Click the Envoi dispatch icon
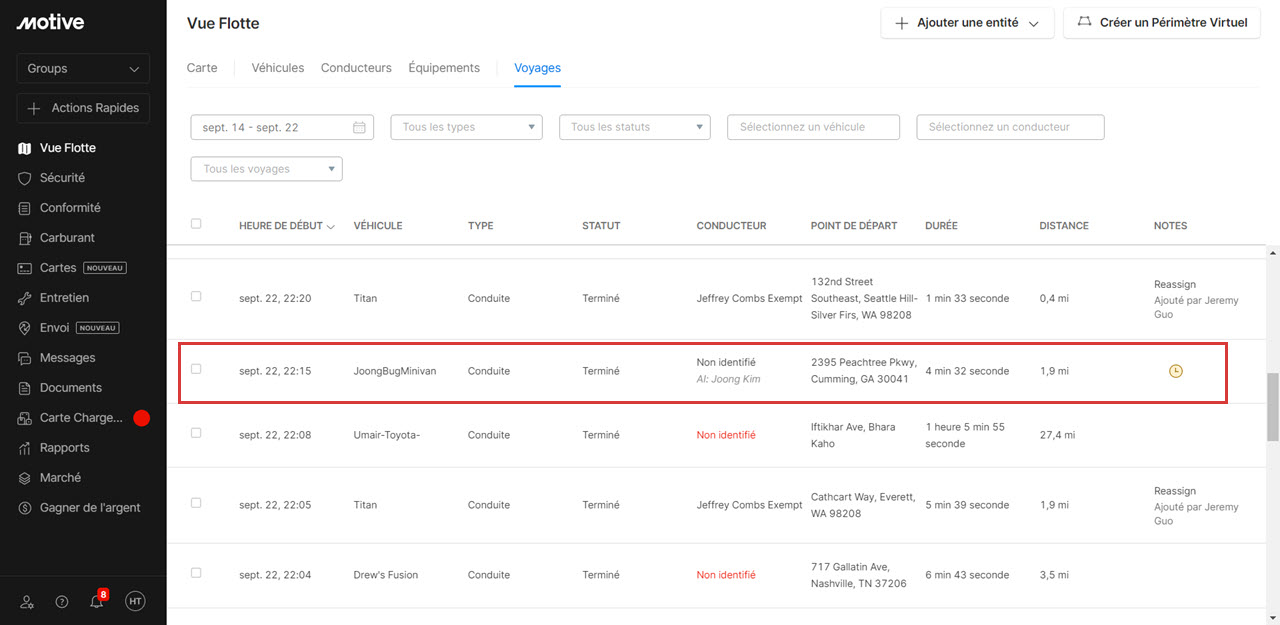1280x625 pixels. 25,328
